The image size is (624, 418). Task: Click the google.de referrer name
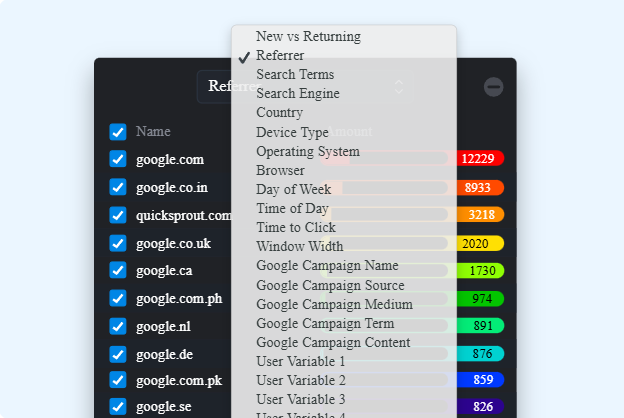click(165, 354)
